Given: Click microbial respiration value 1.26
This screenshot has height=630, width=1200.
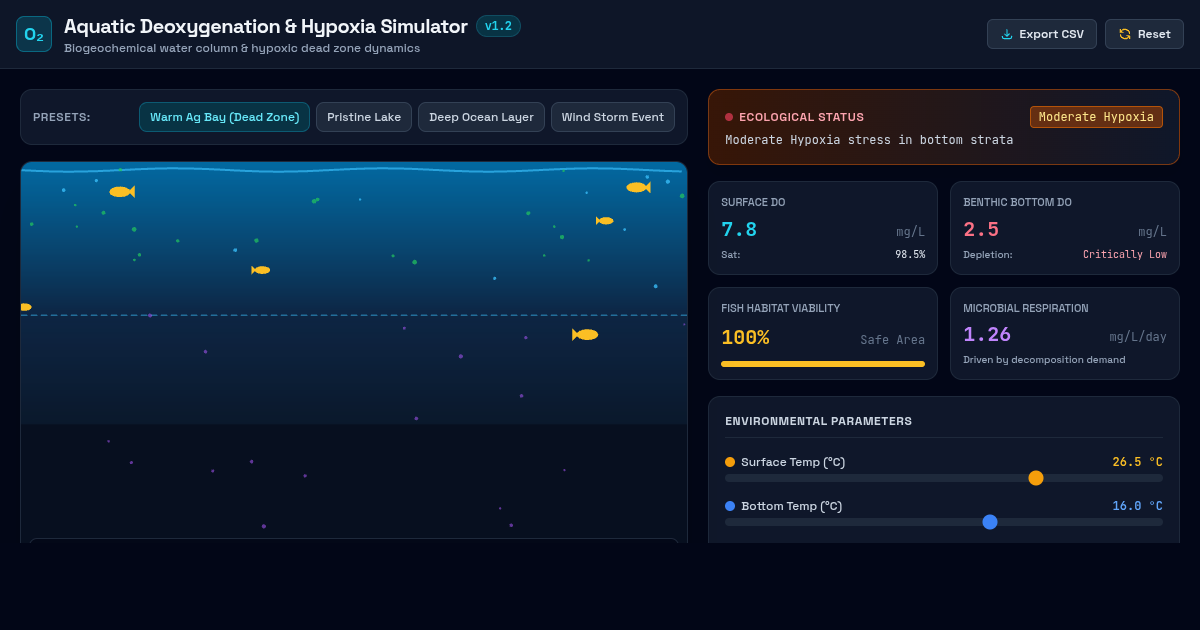Looking at the screenshot, I should (x=987, y=335).
